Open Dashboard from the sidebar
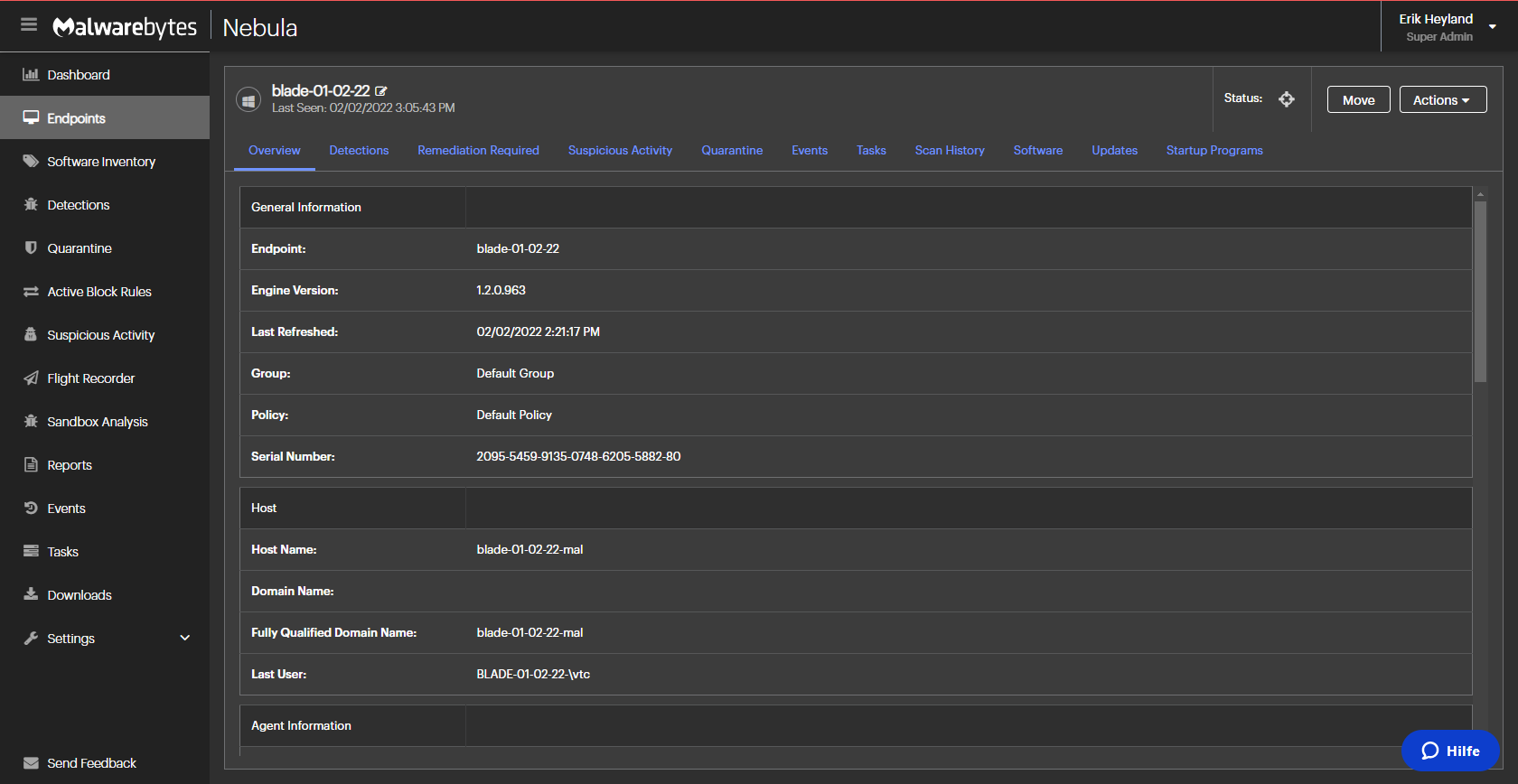Image resolution: width=1518 pixels, height=784 pixels. (x=78, y=75)
